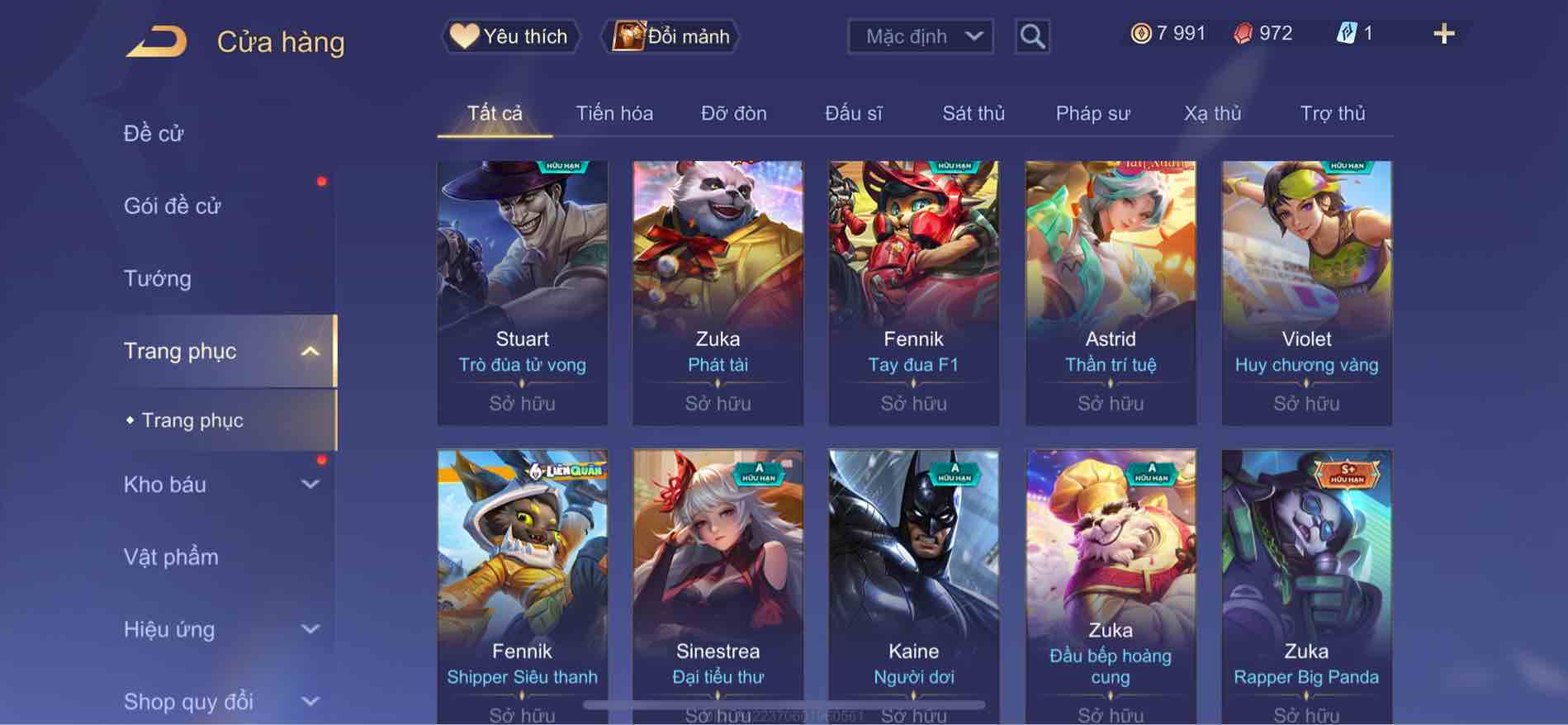Tap the back arrow beside Cửa hàng

[157, 41]
